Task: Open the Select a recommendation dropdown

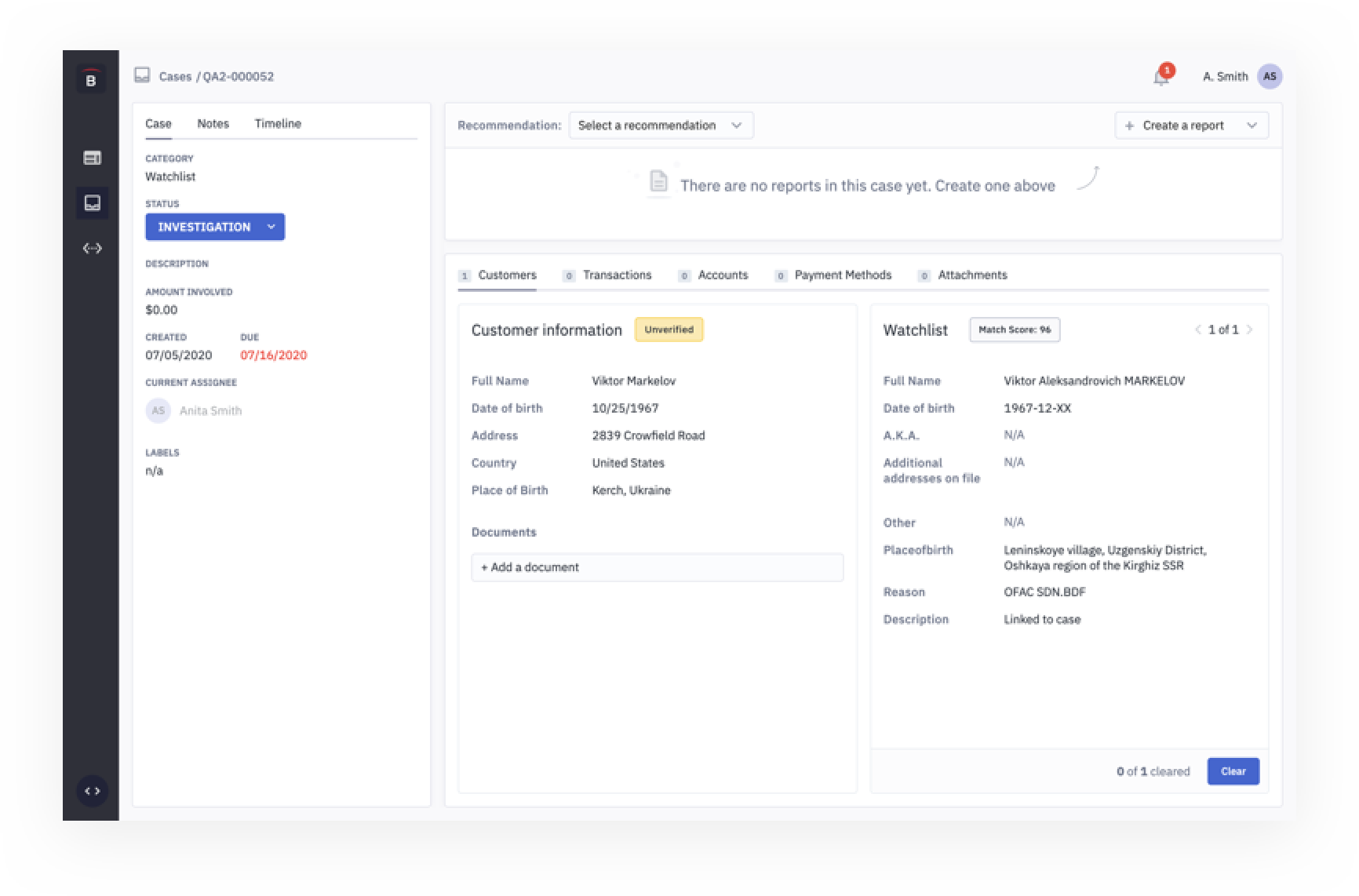Action: (x=661, y=126)
